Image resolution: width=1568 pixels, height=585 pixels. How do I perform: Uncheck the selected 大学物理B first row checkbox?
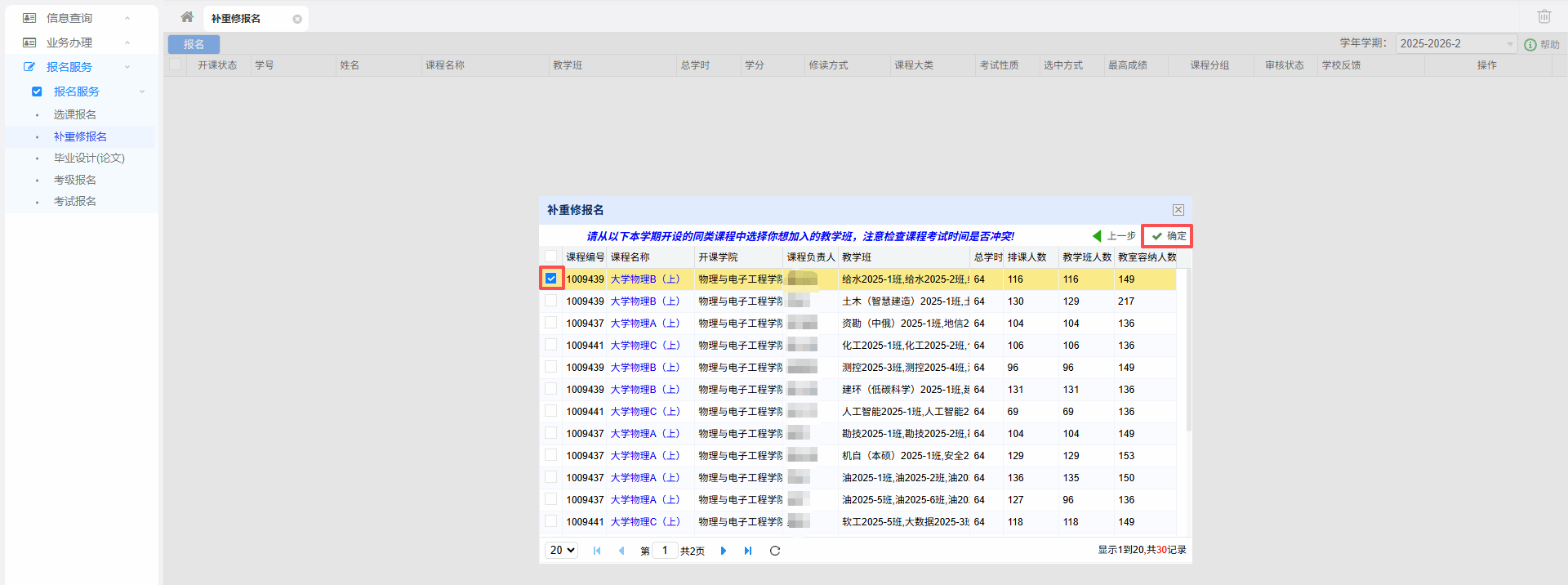(x=551, y=279)
